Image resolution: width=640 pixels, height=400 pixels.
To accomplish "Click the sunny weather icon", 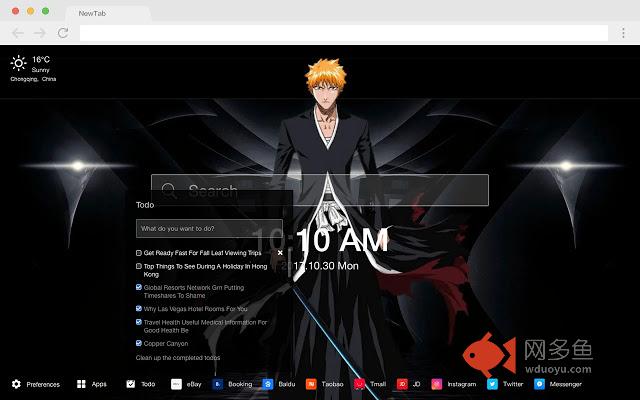I will pos(18,63).
